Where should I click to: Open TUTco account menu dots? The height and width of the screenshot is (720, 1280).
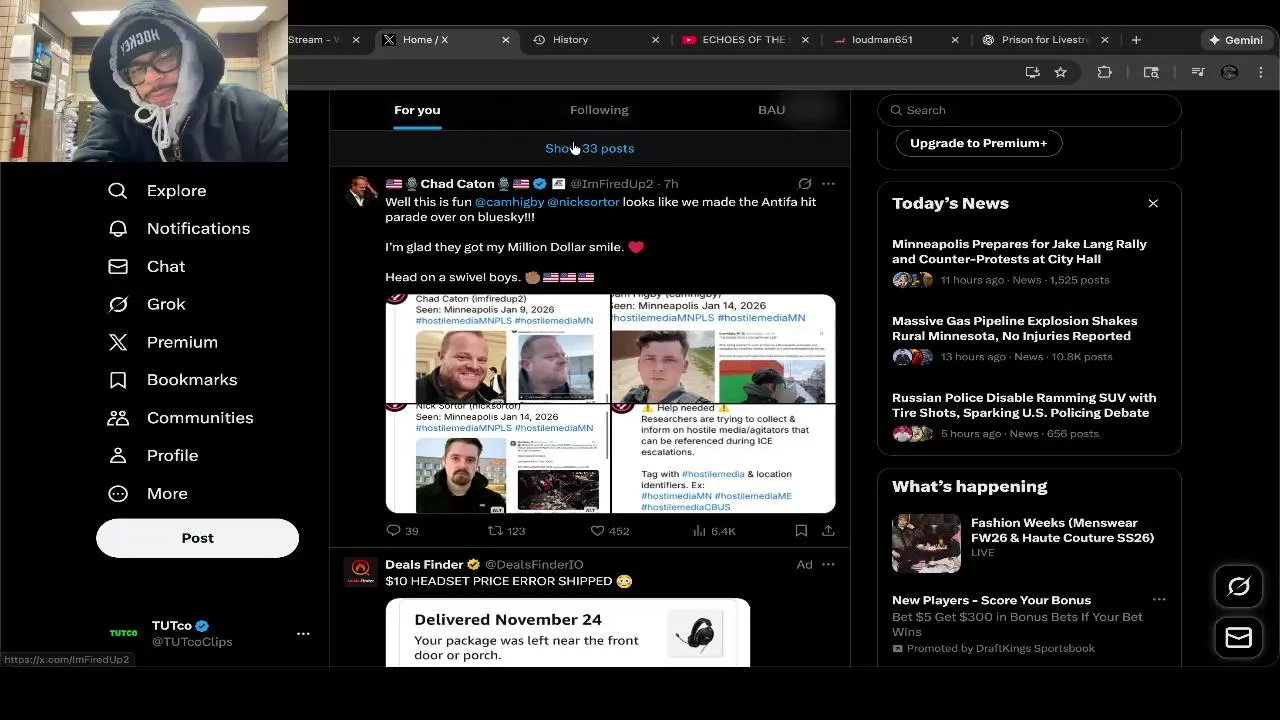pos(303,634)
